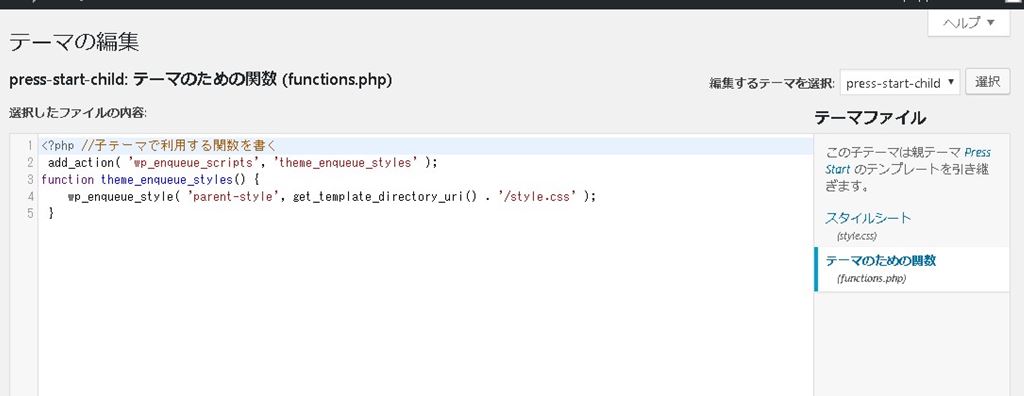Click the closing brace on line 5
This screenshot has height=396, width=1024.
tap(51, 213)
